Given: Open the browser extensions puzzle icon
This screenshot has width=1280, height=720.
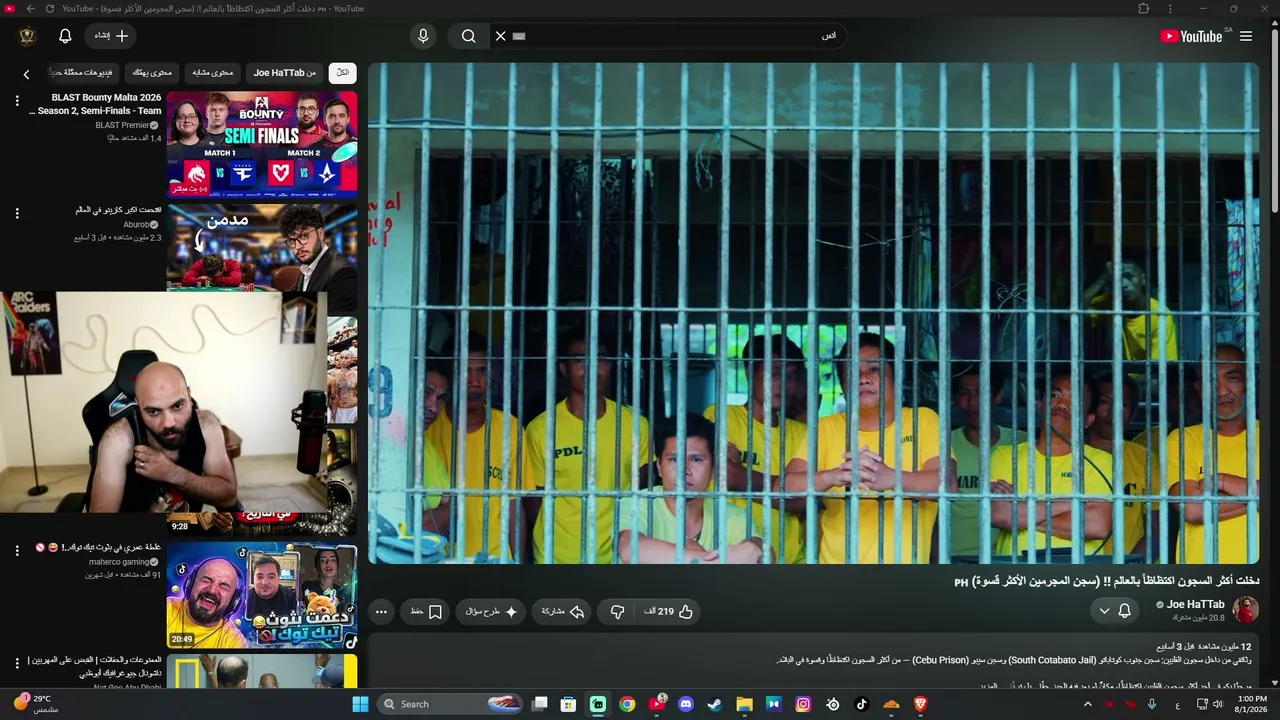Looking at the screenshot, I should (1144, 9).
